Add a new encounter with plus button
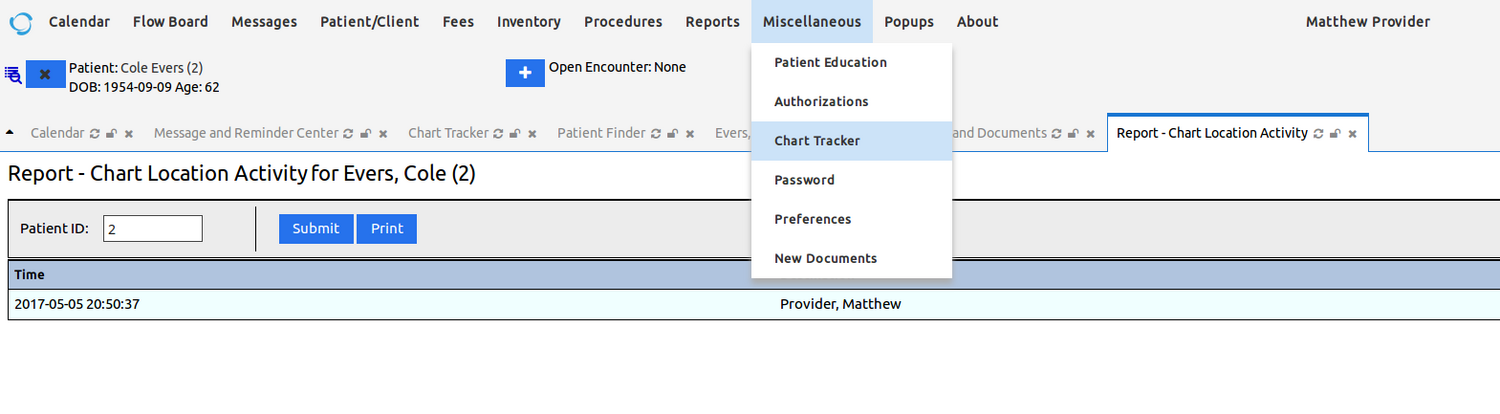 [x=525, y=74]
